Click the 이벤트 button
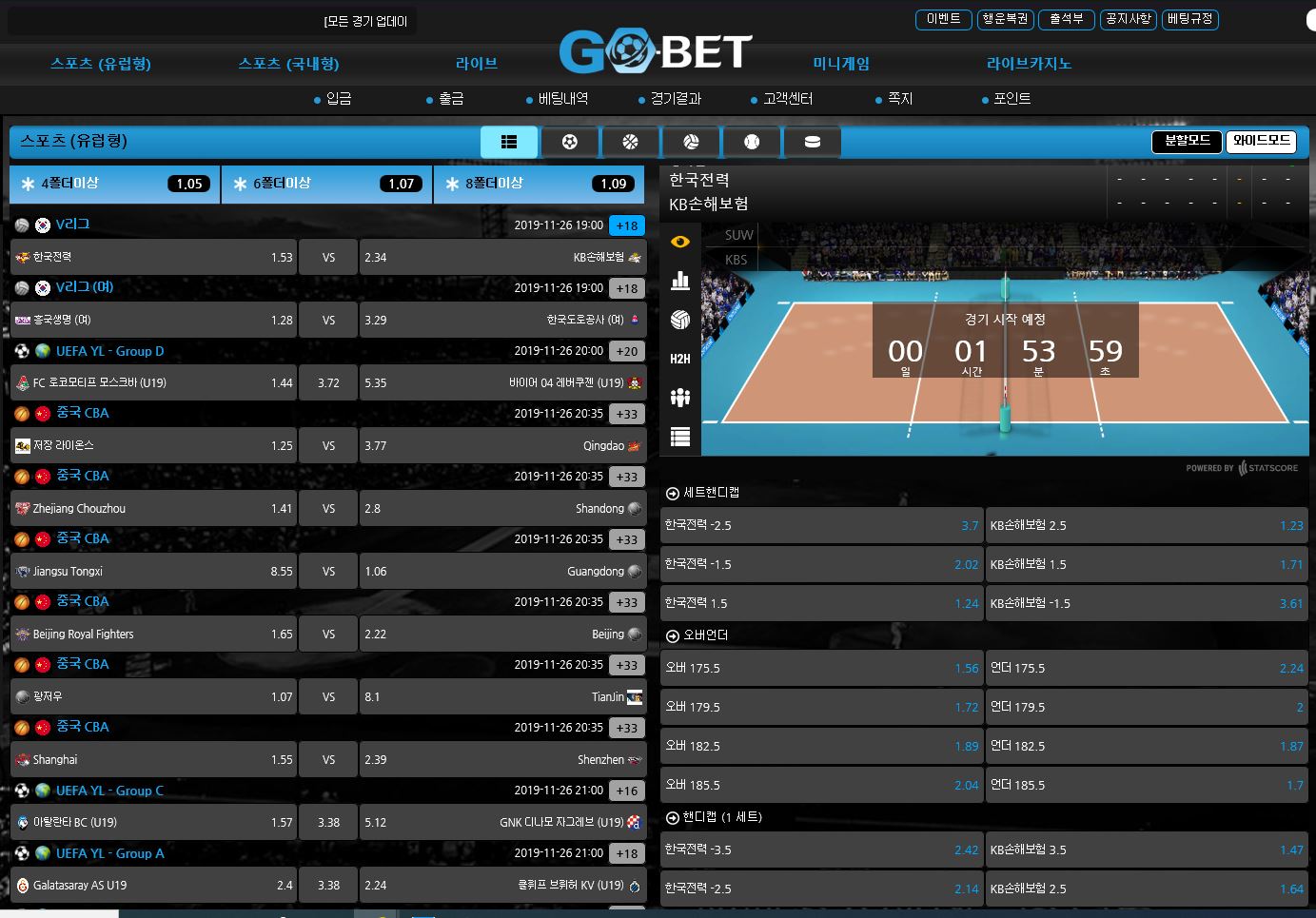 944,19
